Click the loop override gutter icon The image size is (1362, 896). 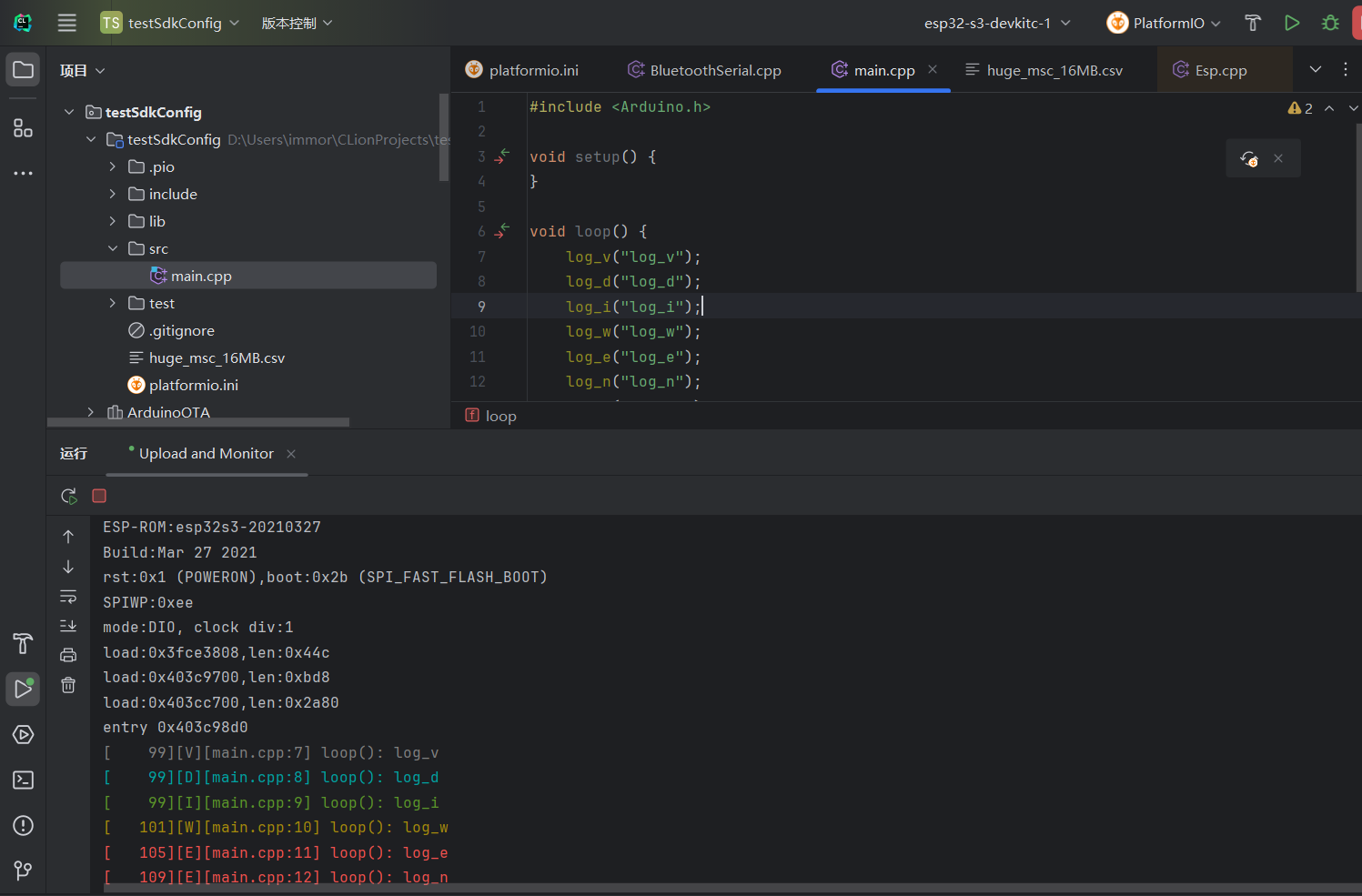point(501,231)
